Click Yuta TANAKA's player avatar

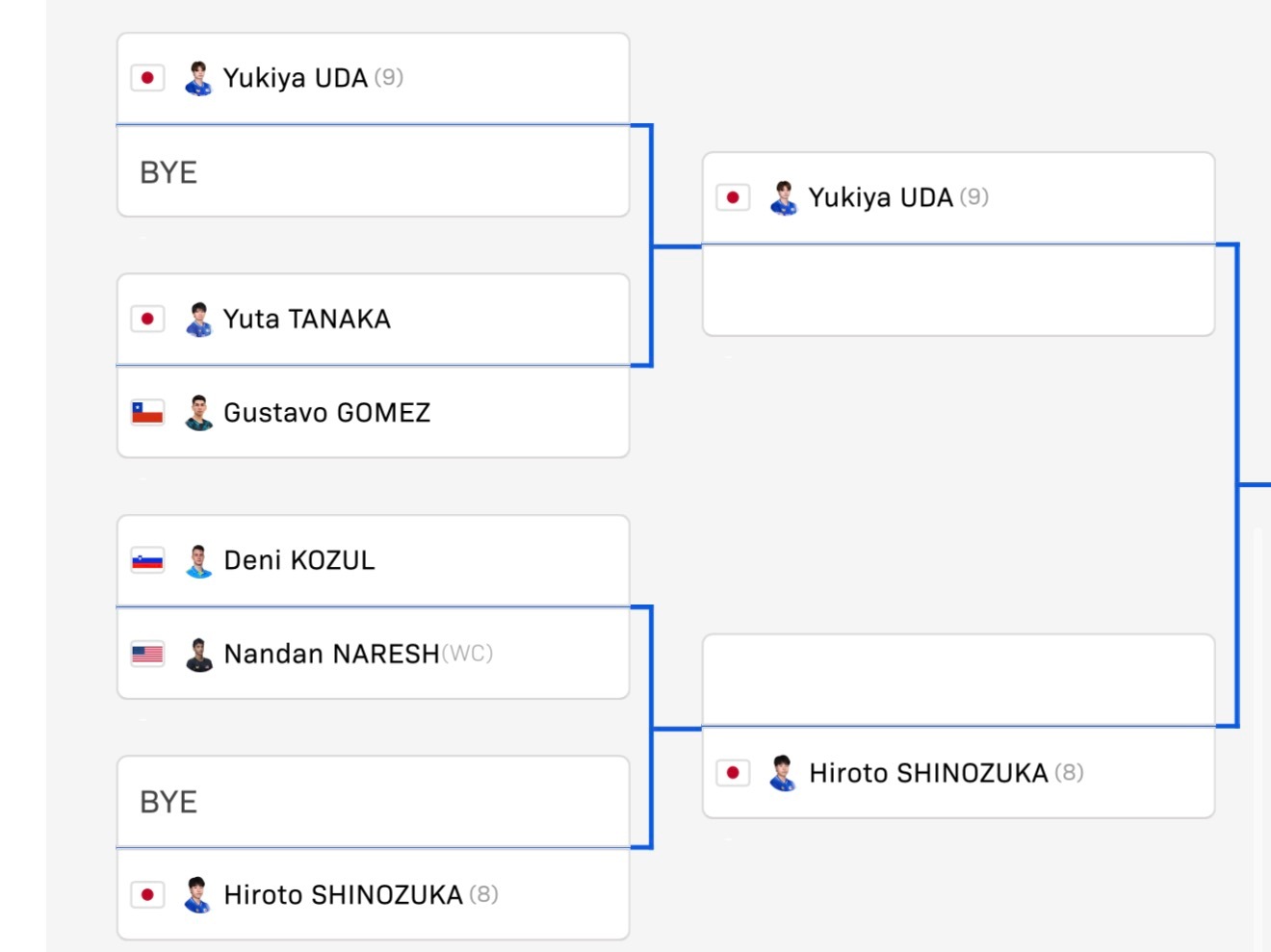[198, 319]
